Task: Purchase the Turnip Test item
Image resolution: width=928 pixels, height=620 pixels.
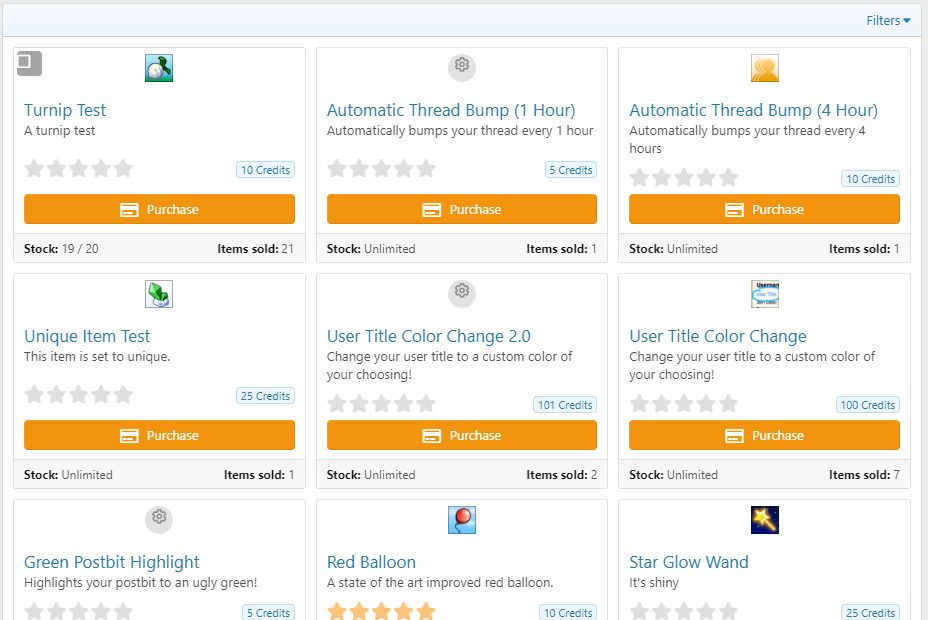Action: point(159,209)
